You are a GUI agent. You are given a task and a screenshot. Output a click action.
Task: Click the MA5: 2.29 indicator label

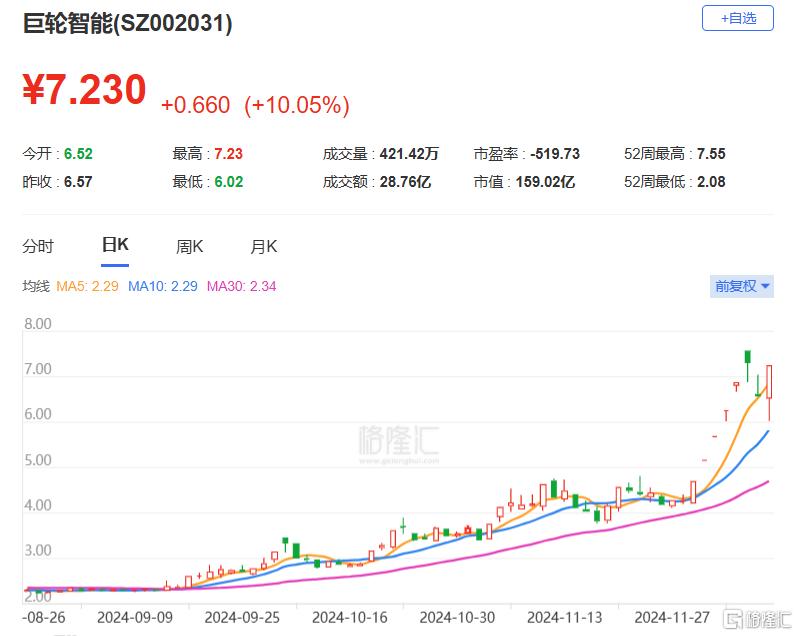87,286
